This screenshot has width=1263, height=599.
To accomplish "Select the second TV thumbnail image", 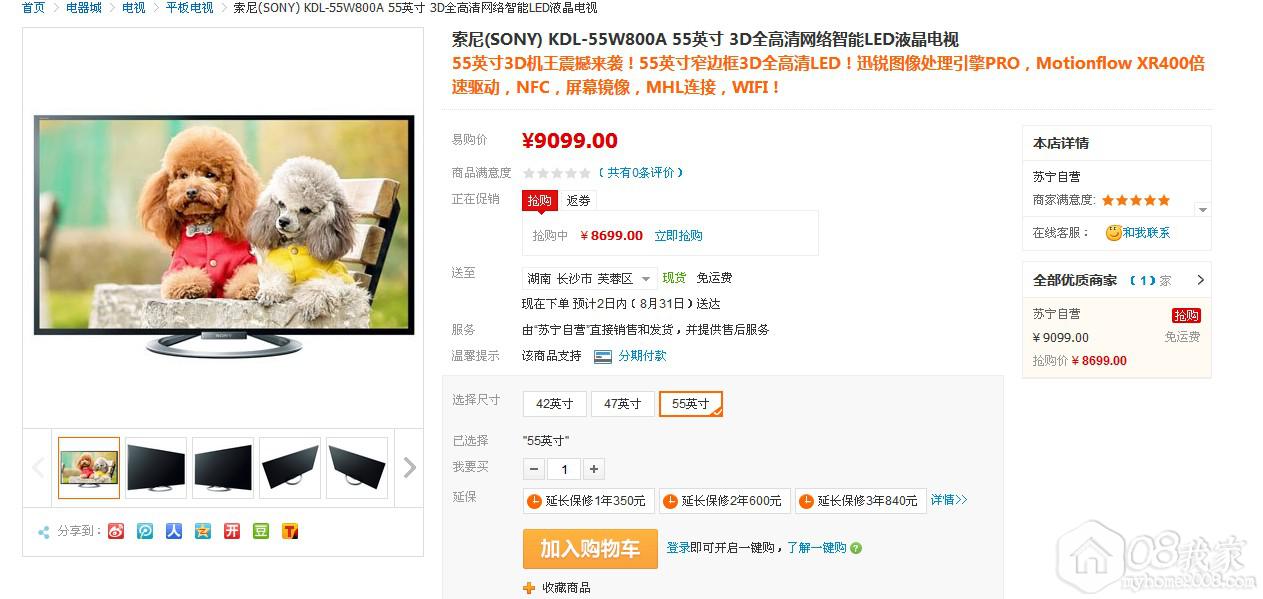I will coord(155,467).
